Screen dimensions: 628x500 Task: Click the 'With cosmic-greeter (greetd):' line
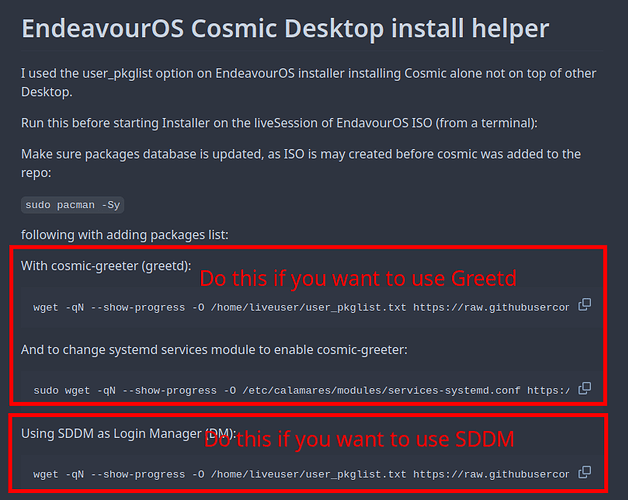click(x=106, y=266)
